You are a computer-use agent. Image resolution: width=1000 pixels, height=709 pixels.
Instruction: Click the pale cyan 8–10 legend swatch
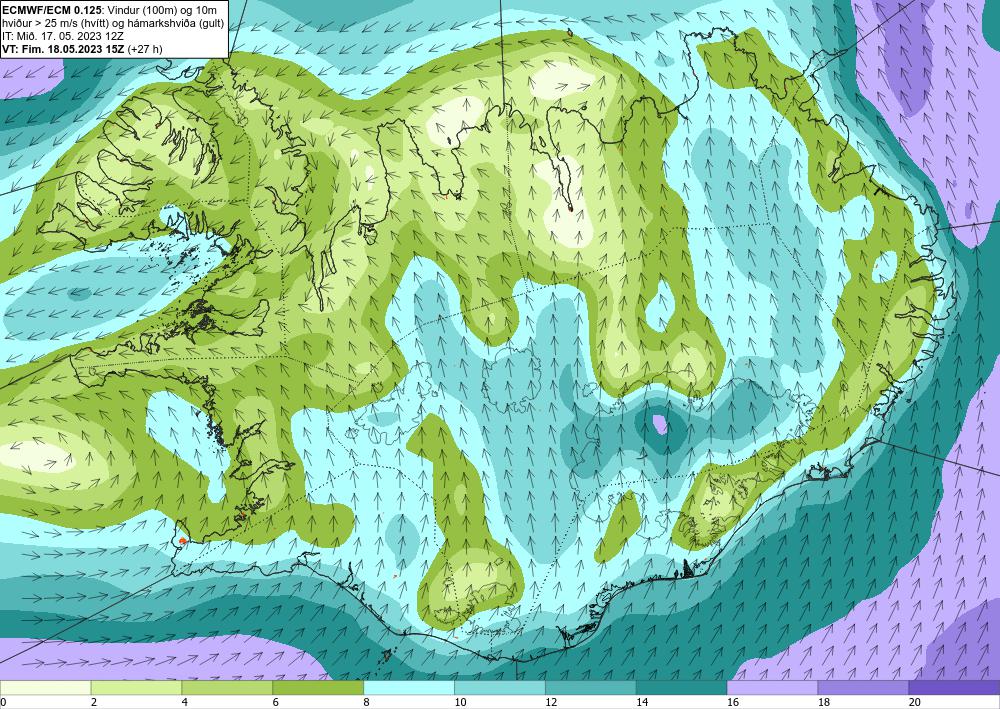[x=409, y=688]
